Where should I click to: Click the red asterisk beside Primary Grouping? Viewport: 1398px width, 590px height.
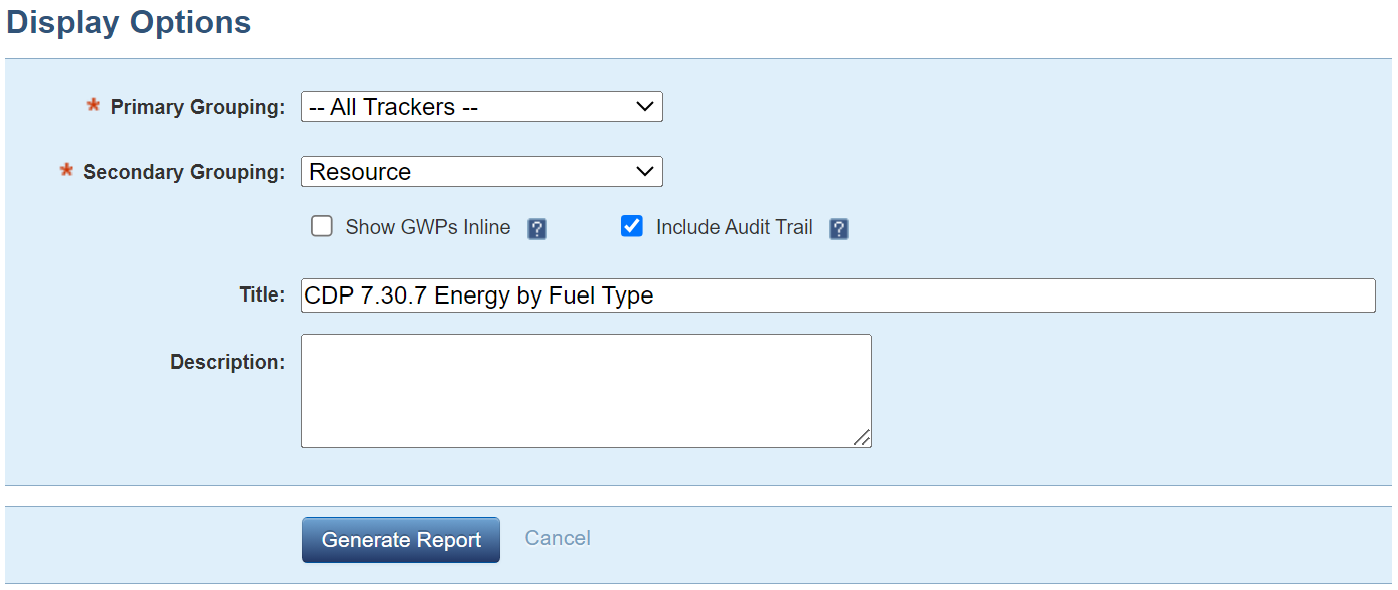pos(94,105)
